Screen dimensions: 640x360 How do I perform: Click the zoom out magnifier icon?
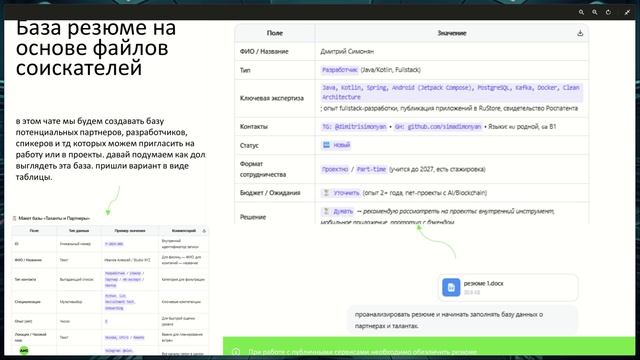click(581, 12)
